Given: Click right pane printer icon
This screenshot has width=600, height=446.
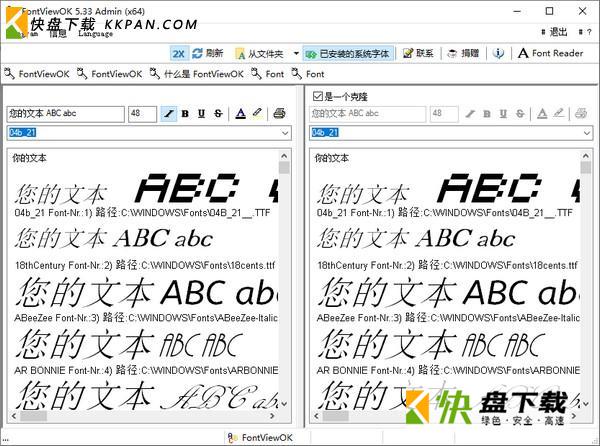Looking at the screenshot, I should tap(581, 113).
